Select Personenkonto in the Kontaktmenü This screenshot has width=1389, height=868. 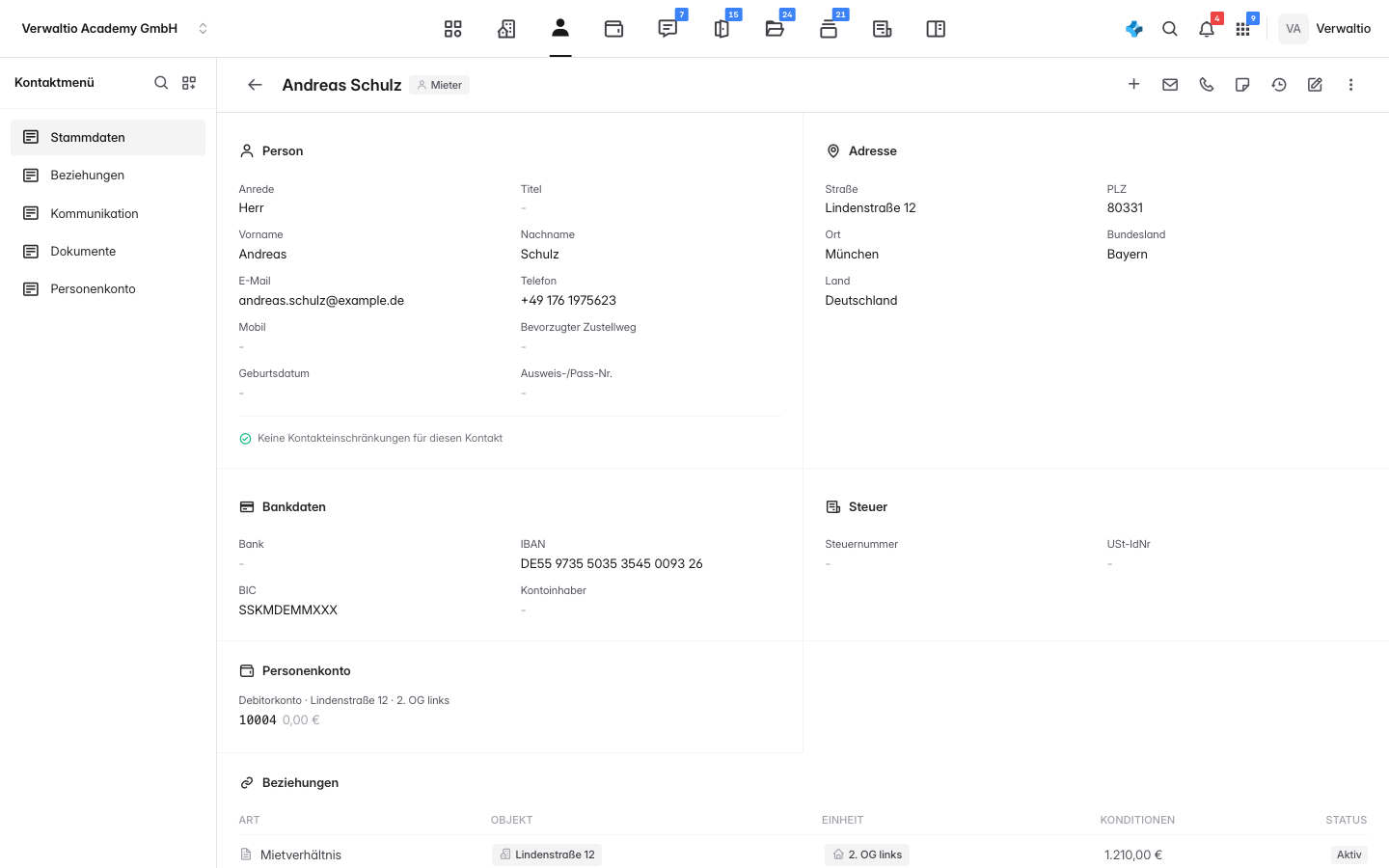click(108, 288)
